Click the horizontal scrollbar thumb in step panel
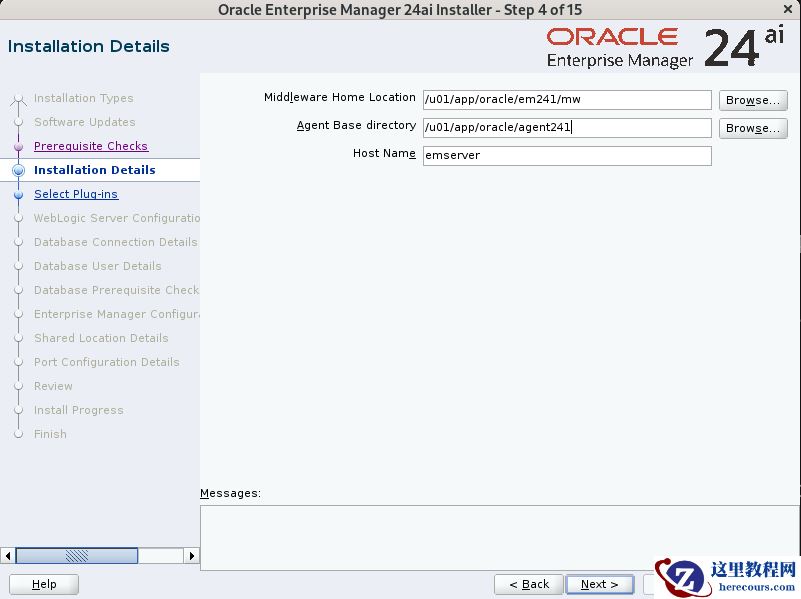The width and height of the screenshot is (801, 599). 77,556
